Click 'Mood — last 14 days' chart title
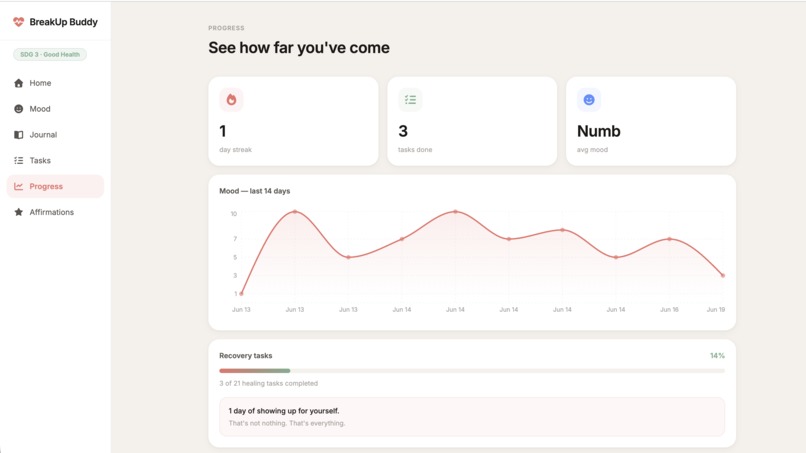Screen dimensions: 806x453 click(254, 191)
